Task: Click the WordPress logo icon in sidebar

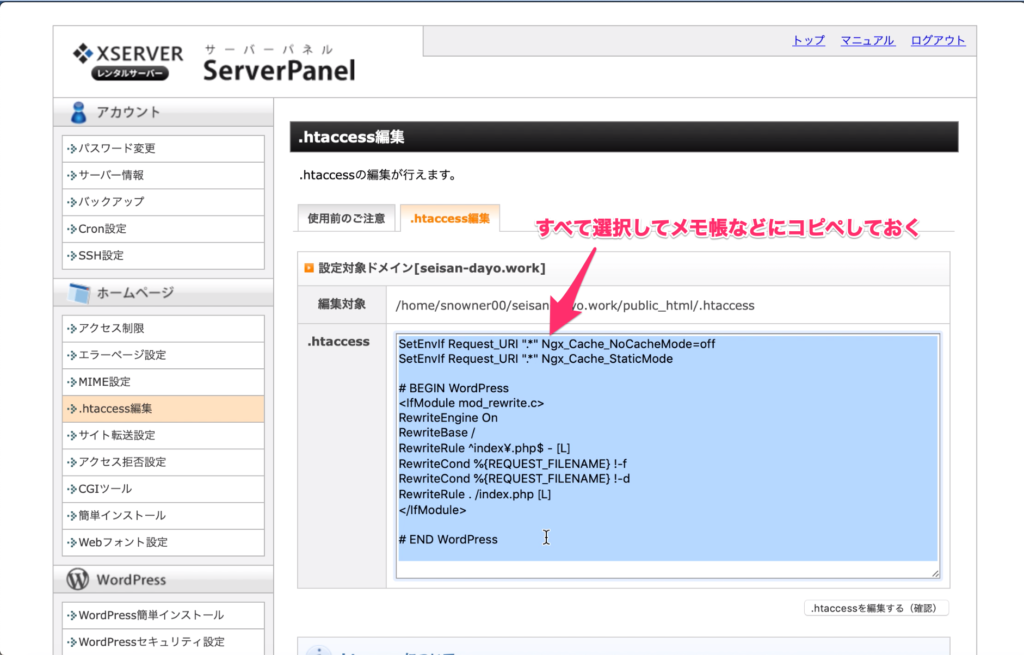Action: (x=77, y=580)
